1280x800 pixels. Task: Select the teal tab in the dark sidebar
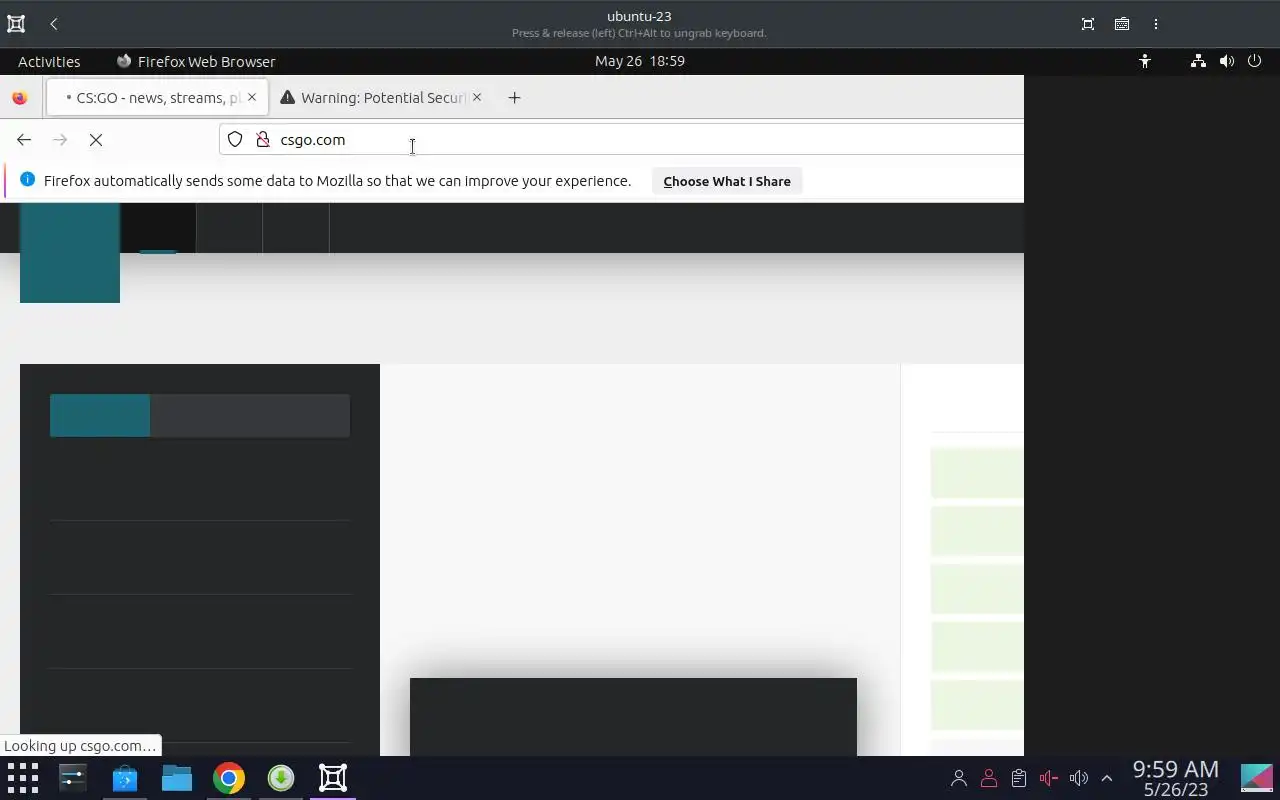coord(100,416)
